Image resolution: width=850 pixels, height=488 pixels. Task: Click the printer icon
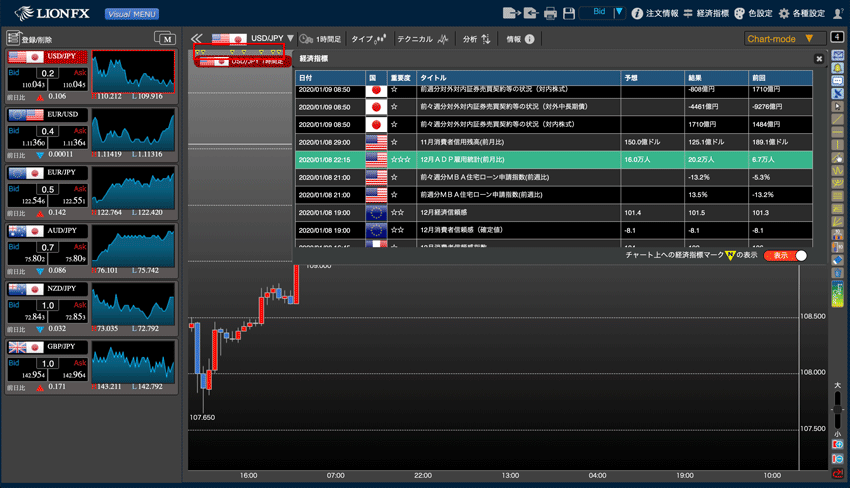tap(550, 14)
